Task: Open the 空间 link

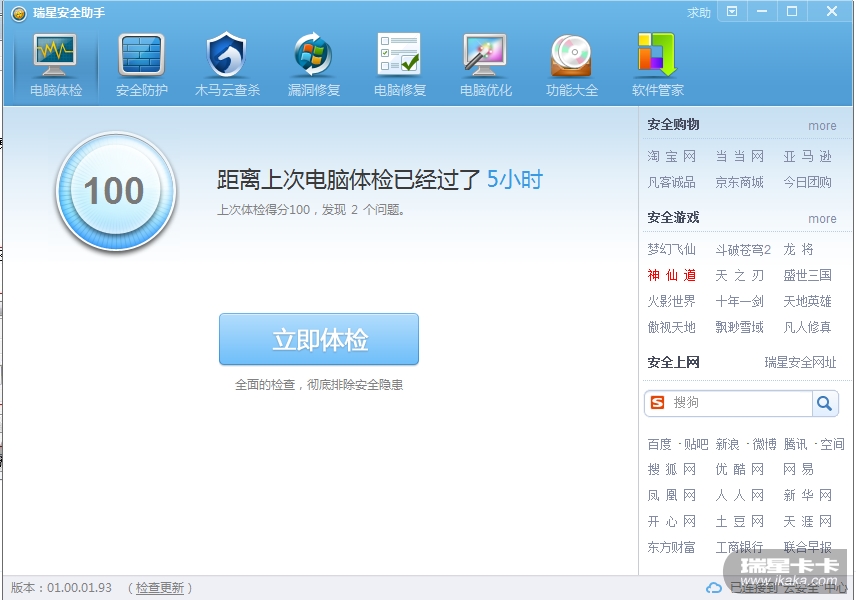Action: click(833, 444)
